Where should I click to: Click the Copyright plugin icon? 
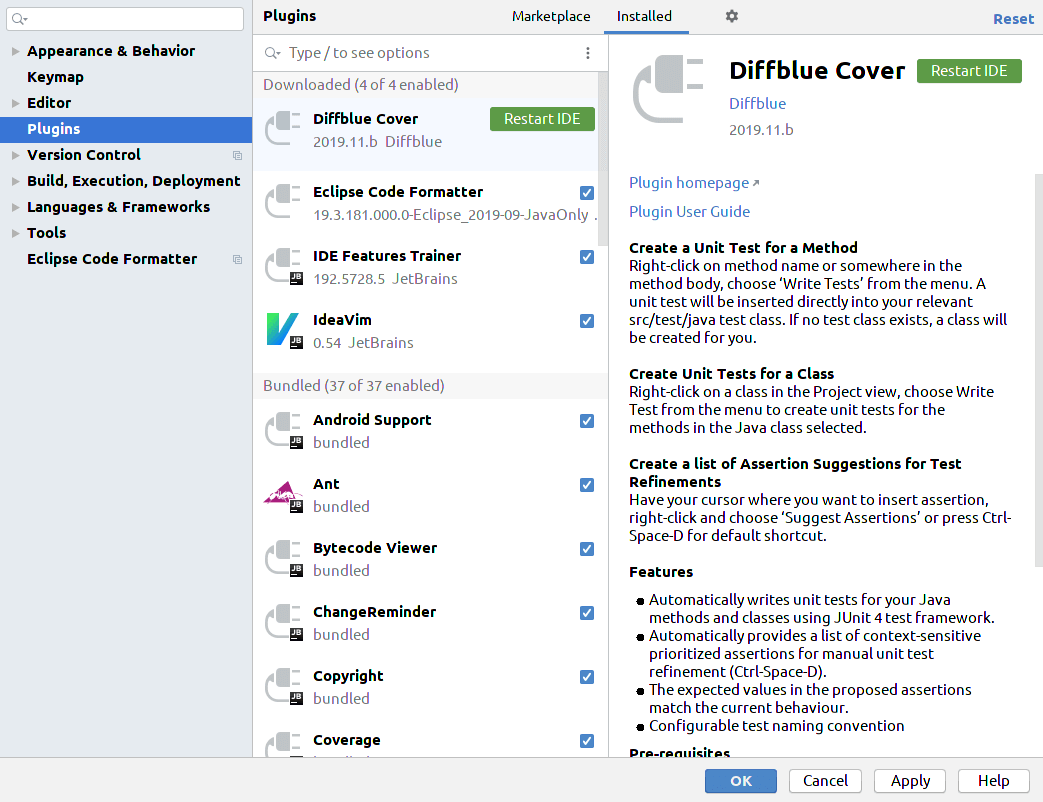pos(284,686)
